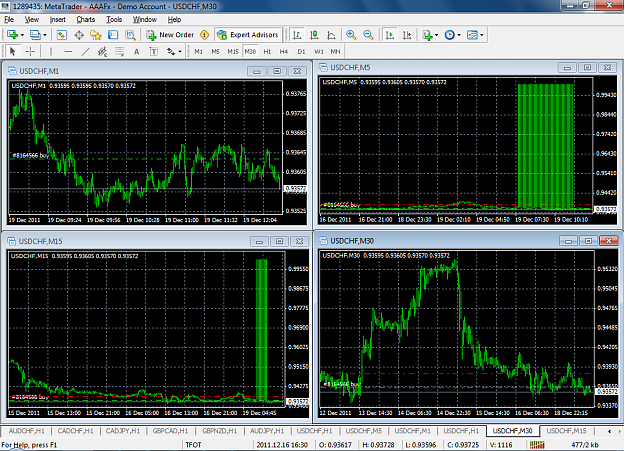This screenshot has height=451, width=625.
Task: Switch chart to candlesticks mode
Action: click(314, 35)
